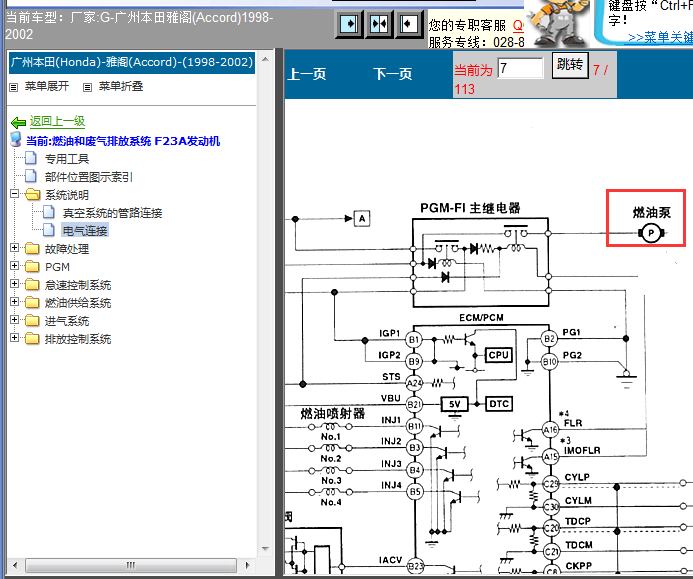Click the folder icon for 怠速控制系统

click(32, 285)
